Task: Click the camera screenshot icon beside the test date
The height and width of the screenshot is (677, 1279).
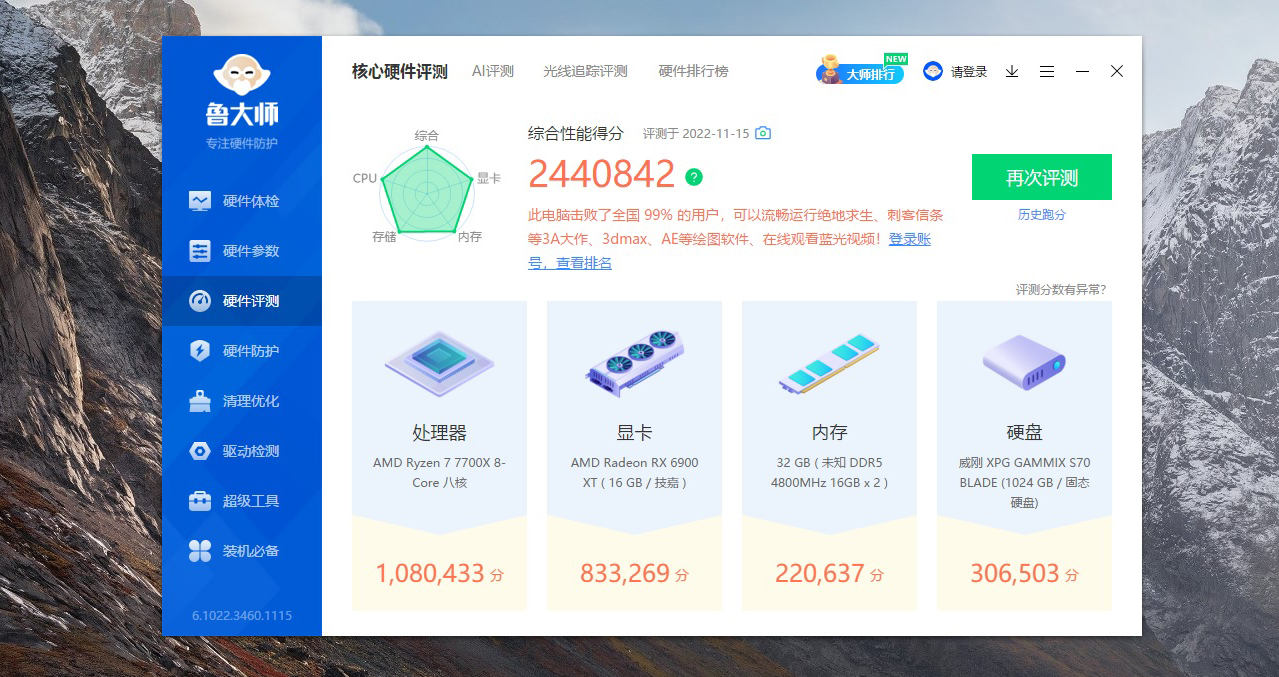Action: (x=763, y=132)
